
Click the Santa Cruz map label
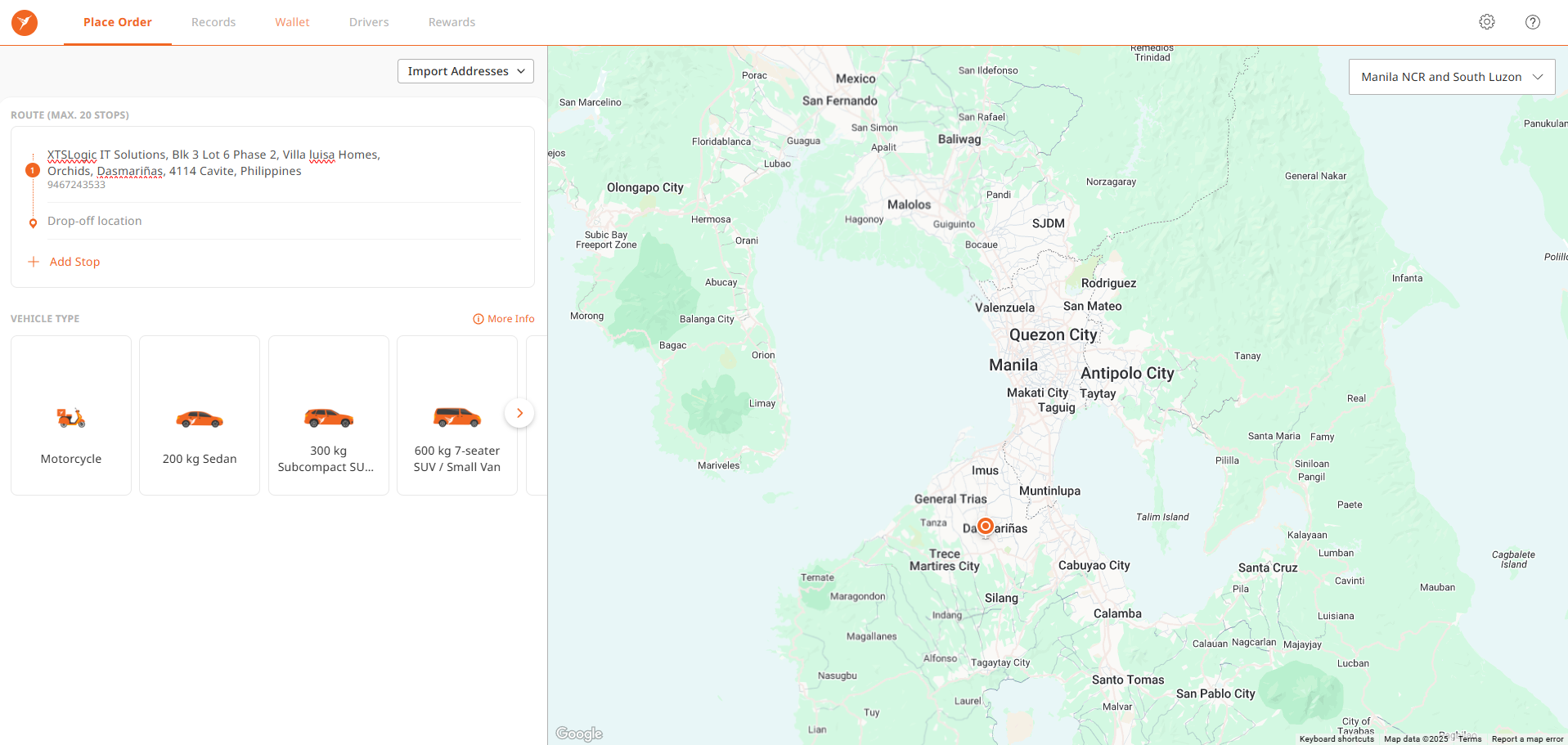[x=1268, y=568]
